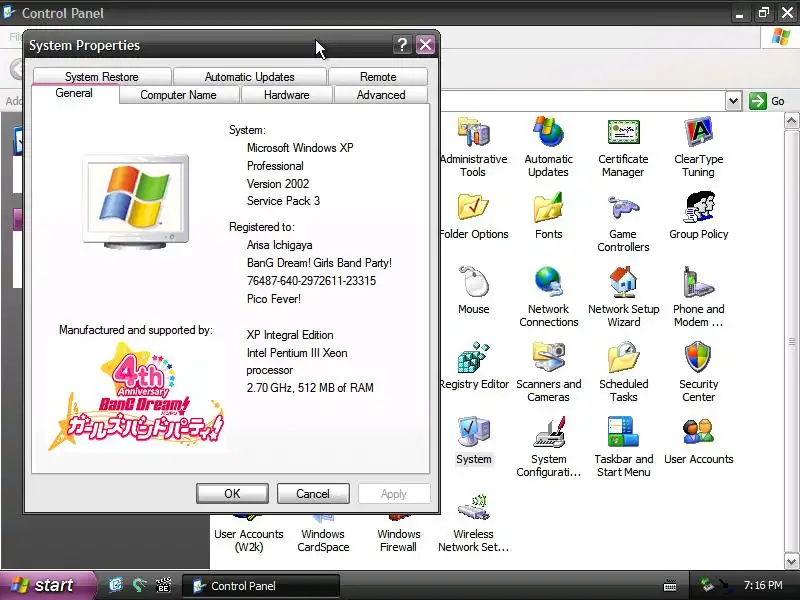Click the clapperboard quick launch icon
This screenshot has height=600, width=800.
pyautogui.click(x=163, y=585)
